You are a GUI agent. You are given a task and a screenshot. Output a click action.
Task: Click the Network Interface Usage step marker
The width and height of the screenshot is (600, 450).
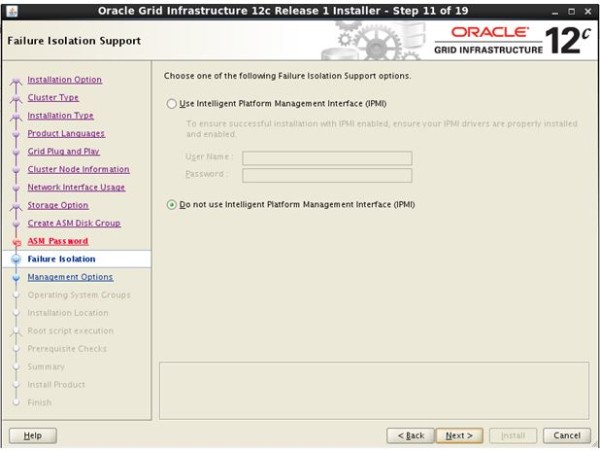[16, 188]
